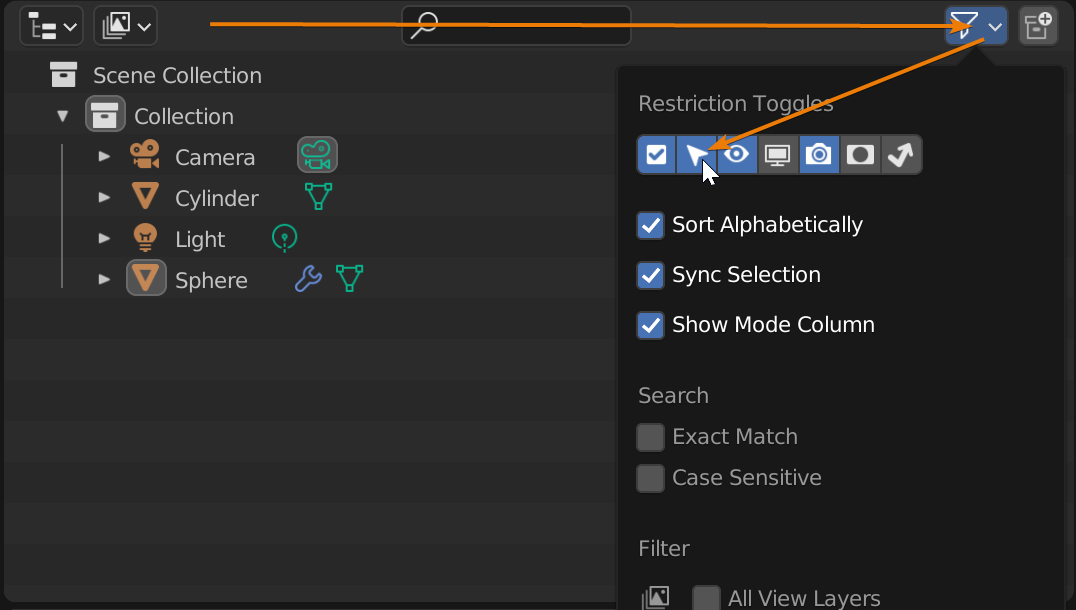Click the Camera object data icon
The height and width of the screenshot is (610, 1076).
pos(317,156)
